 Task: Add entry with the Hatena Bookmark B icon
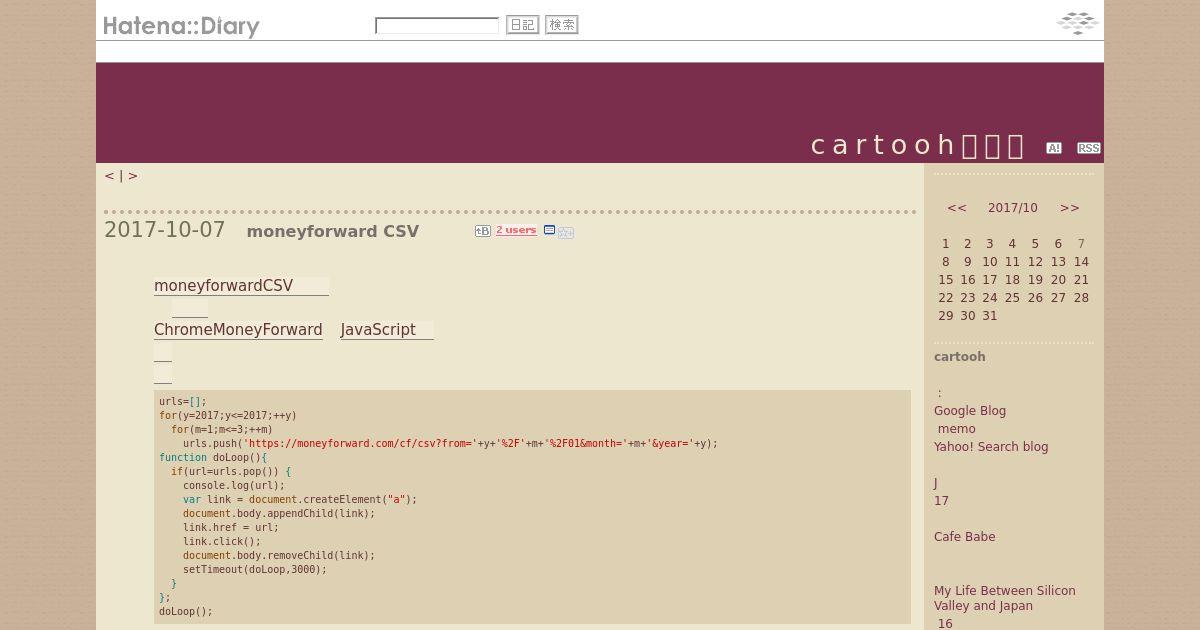click(482, 231)
